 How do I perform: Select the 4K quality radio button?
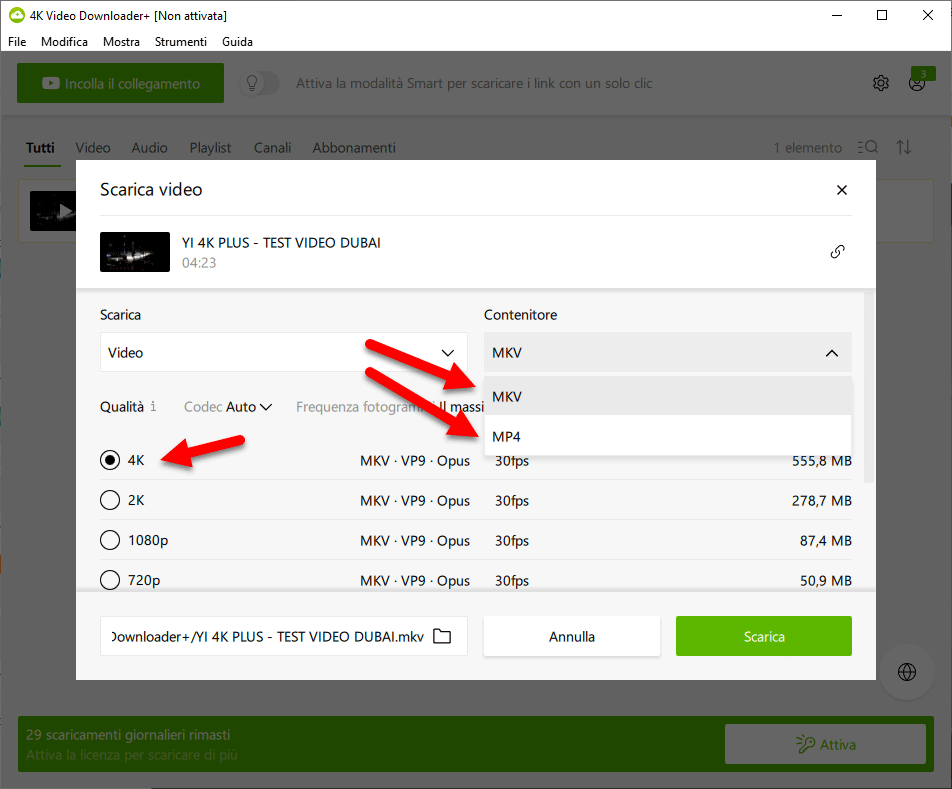pyautogui.click(x=110, y=460)
